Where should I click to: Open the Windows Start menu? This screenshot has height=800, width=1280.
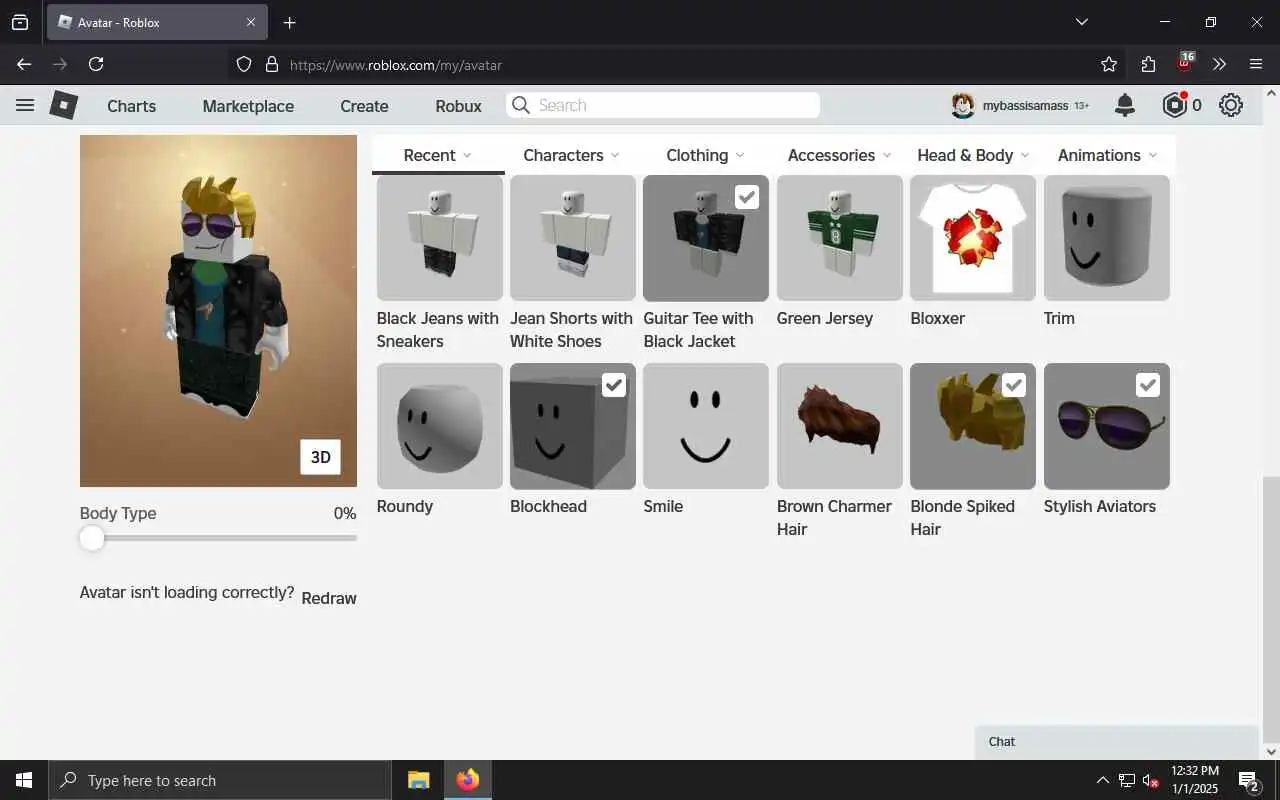pos(24,780)
